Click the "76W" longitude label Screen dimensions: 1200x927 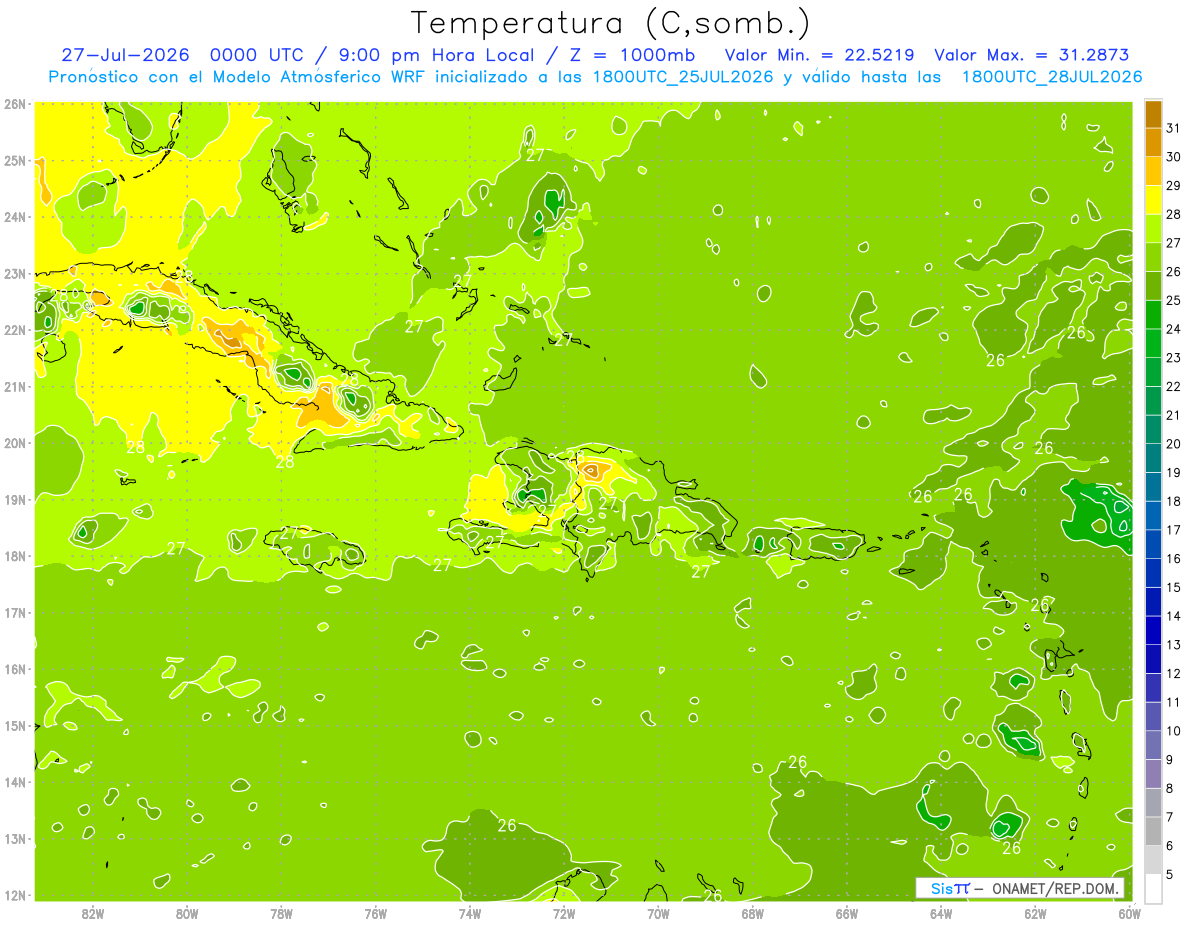click(x=375, y=914)
